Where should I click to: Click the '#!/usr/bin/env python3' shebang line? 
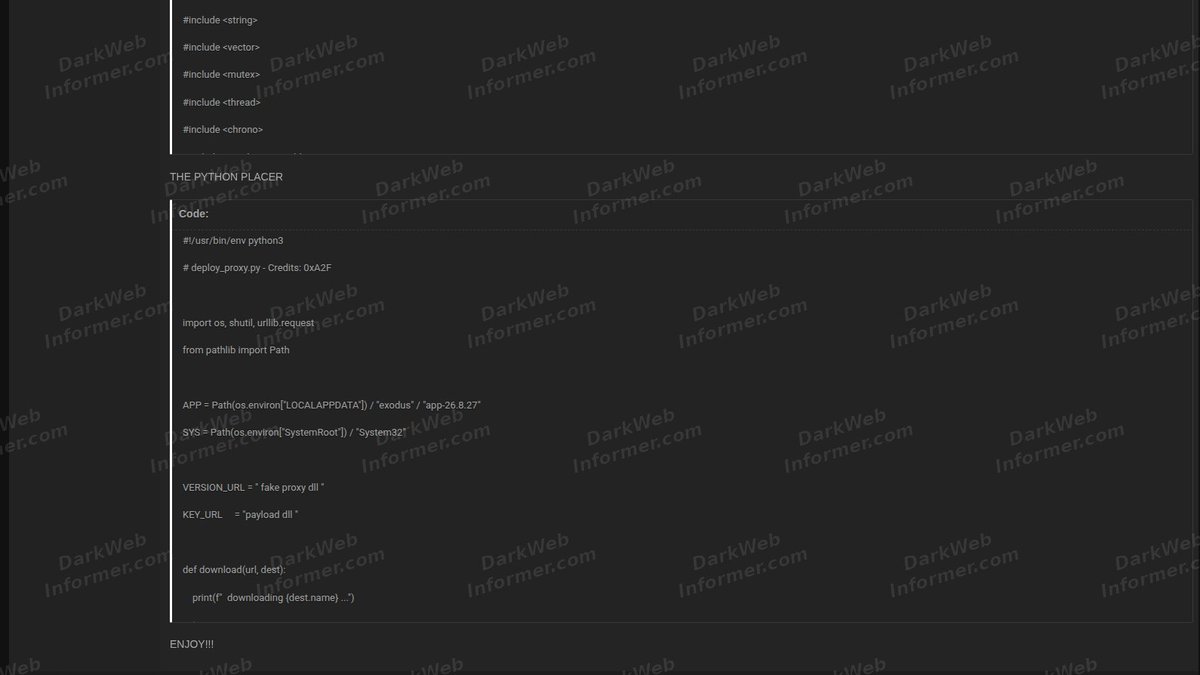(x=233, y=241)
